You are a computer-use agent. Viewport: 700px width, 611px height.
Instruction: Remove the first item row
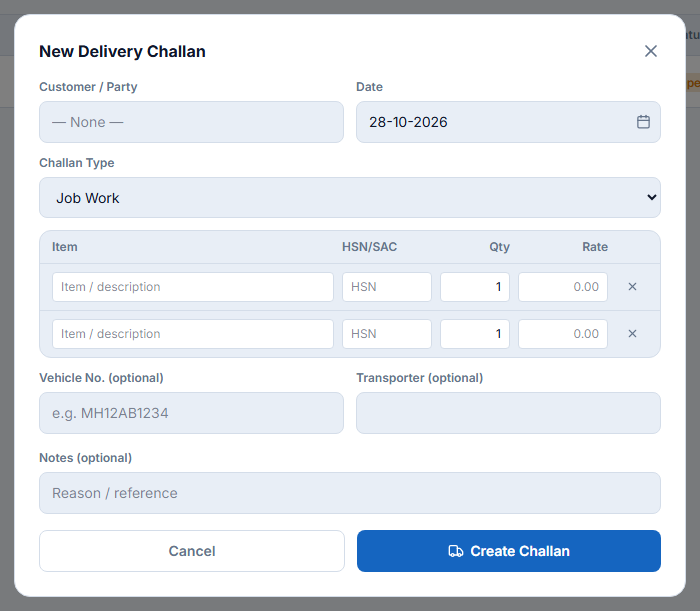point(632,287)
